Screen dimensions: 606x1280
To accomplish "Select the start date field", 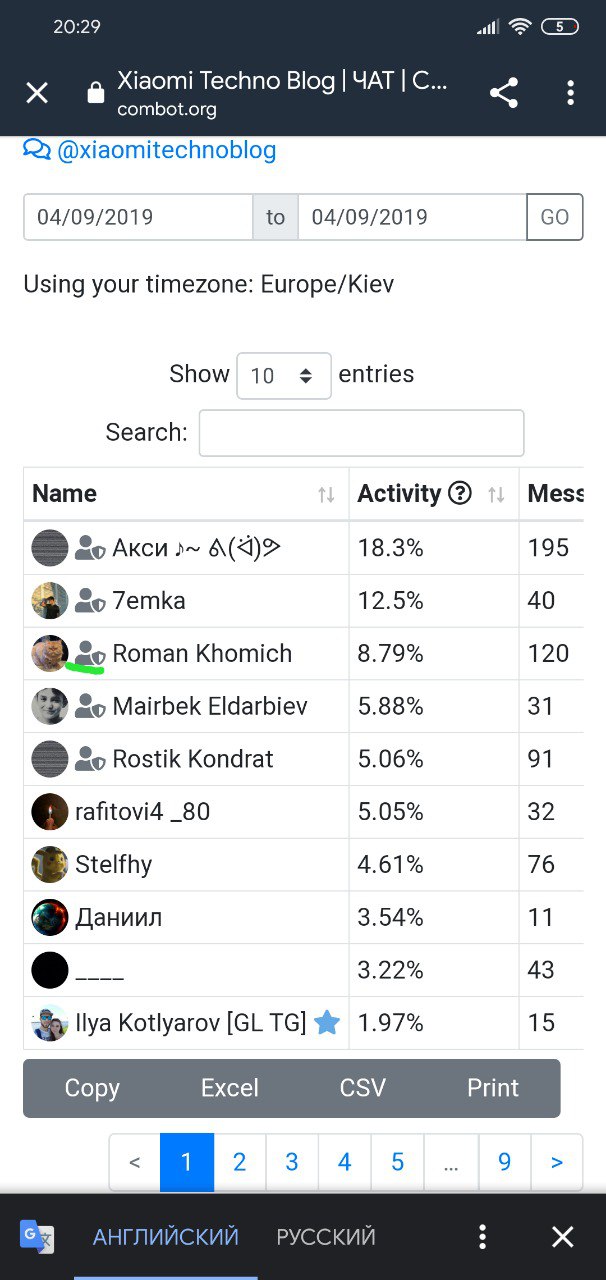I will tap(138, 217).
